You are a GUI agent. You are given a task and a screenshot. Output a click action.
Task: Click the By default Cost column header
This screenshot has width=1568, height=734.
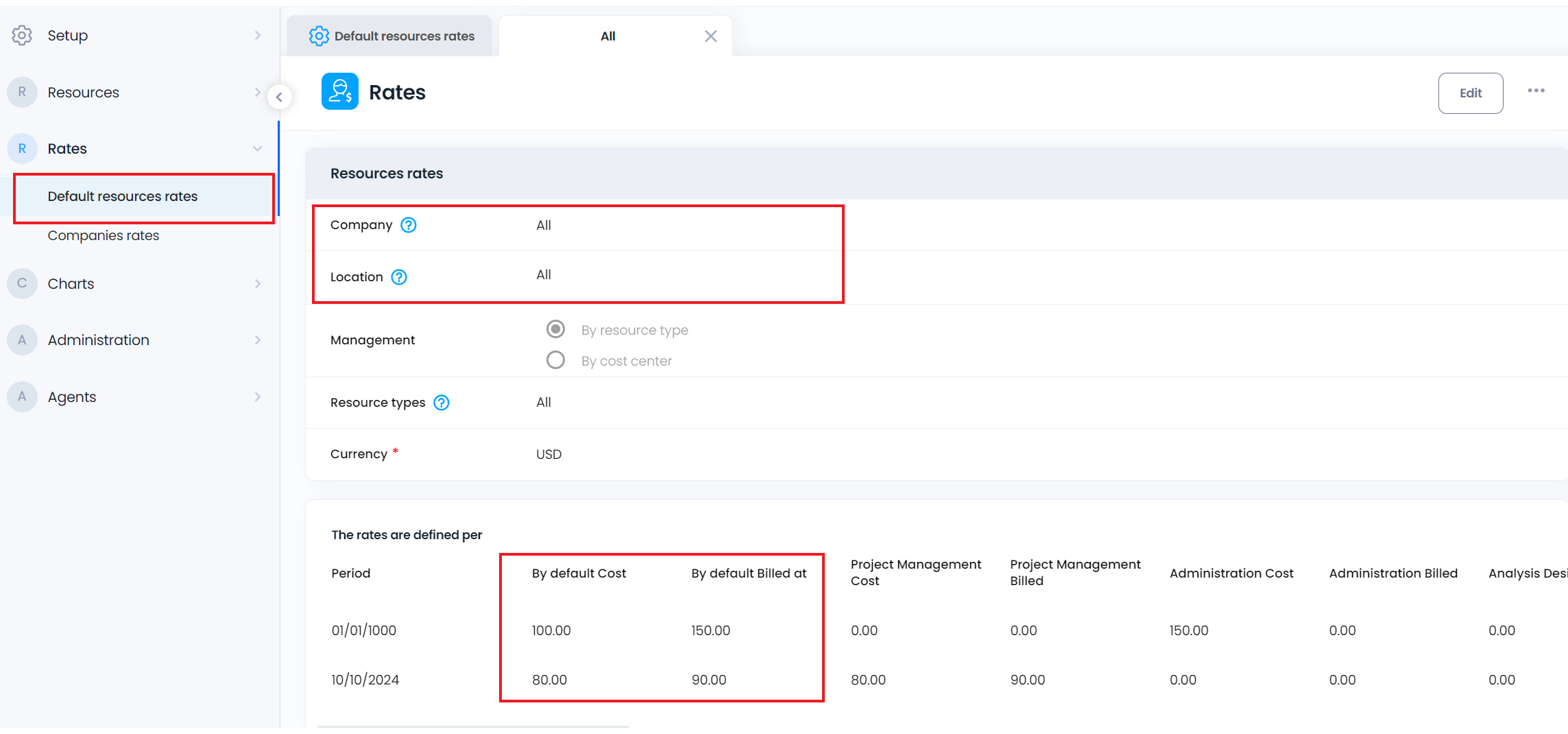[x=579, y=573]
